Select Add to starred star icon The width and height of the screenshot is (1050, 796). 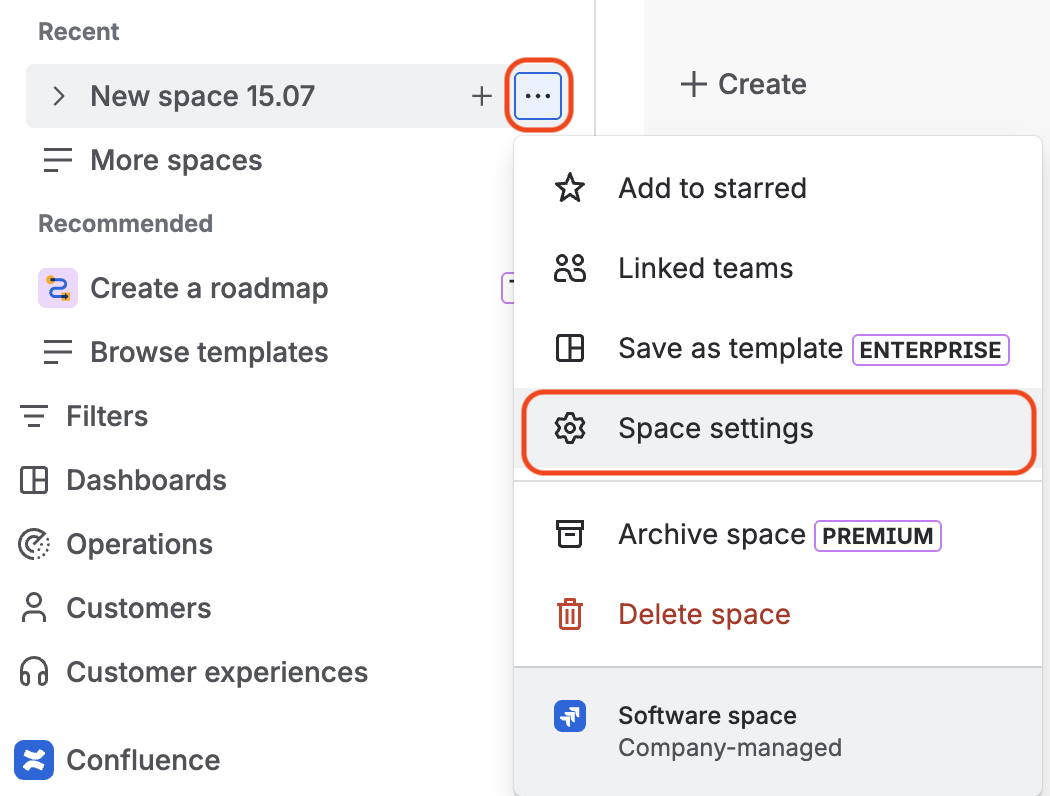(570, 188)
